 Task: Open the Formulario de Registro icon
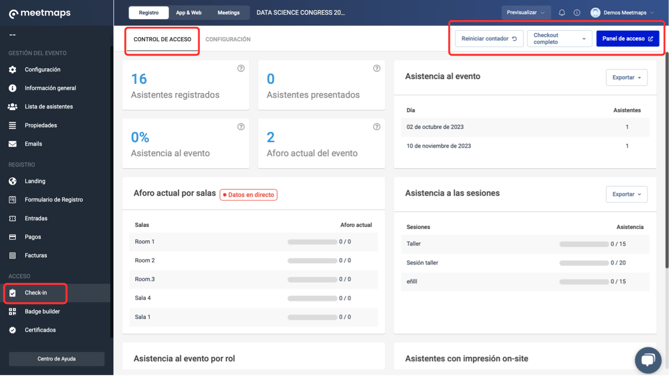tap(12, 200)
